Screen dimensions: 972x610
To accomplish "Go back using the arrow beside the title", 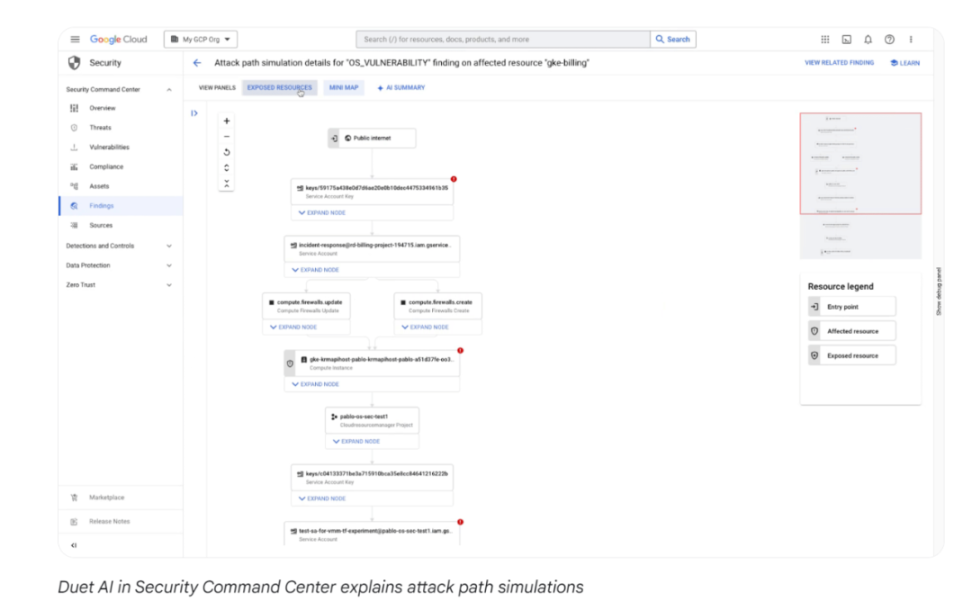I will click(x=197, y=63).
